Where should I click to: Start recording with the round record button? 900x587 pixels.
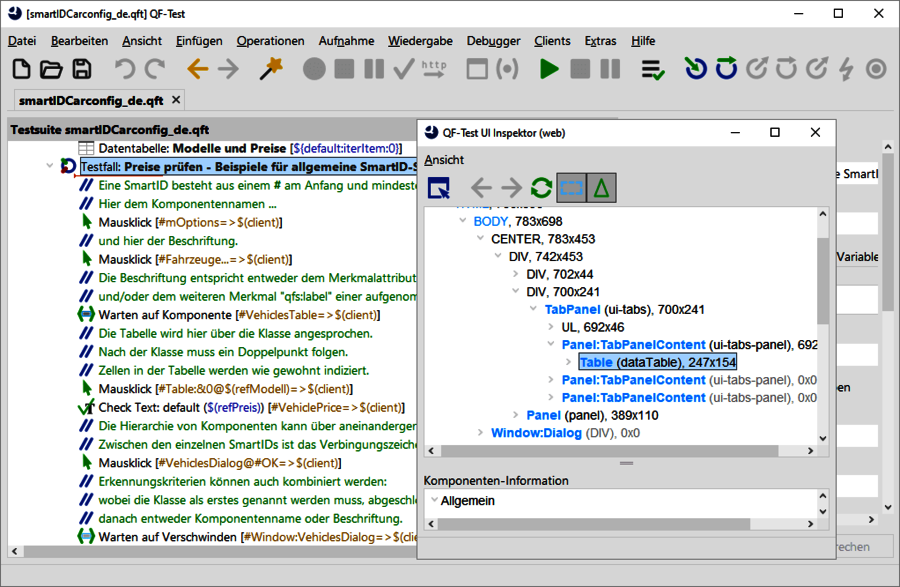coord(314,69)
